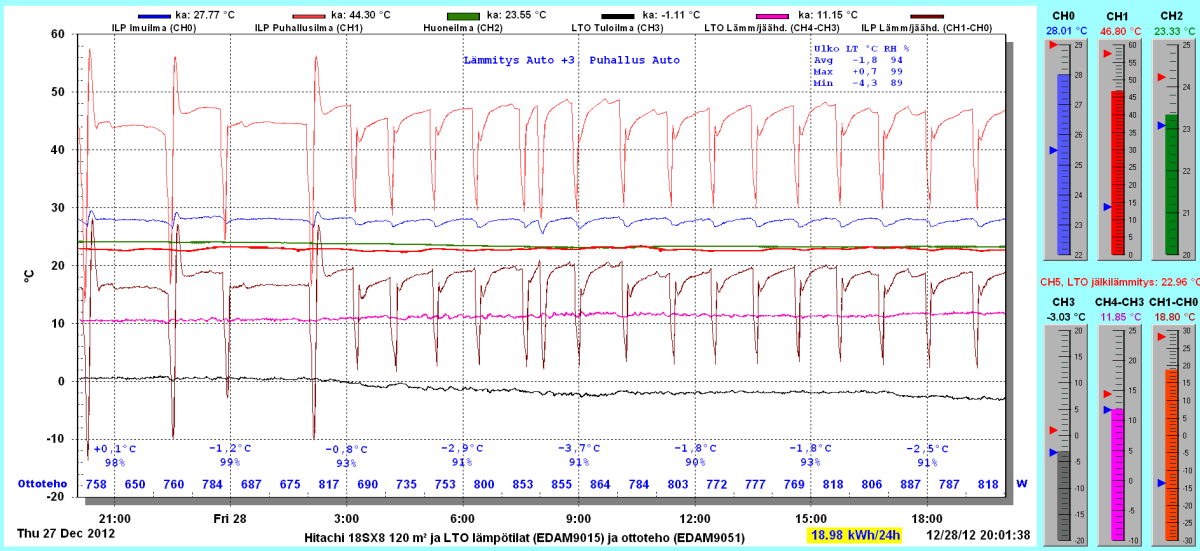
Task: Click the red max marker on CH0 gauge
Action: point(1051,45)
